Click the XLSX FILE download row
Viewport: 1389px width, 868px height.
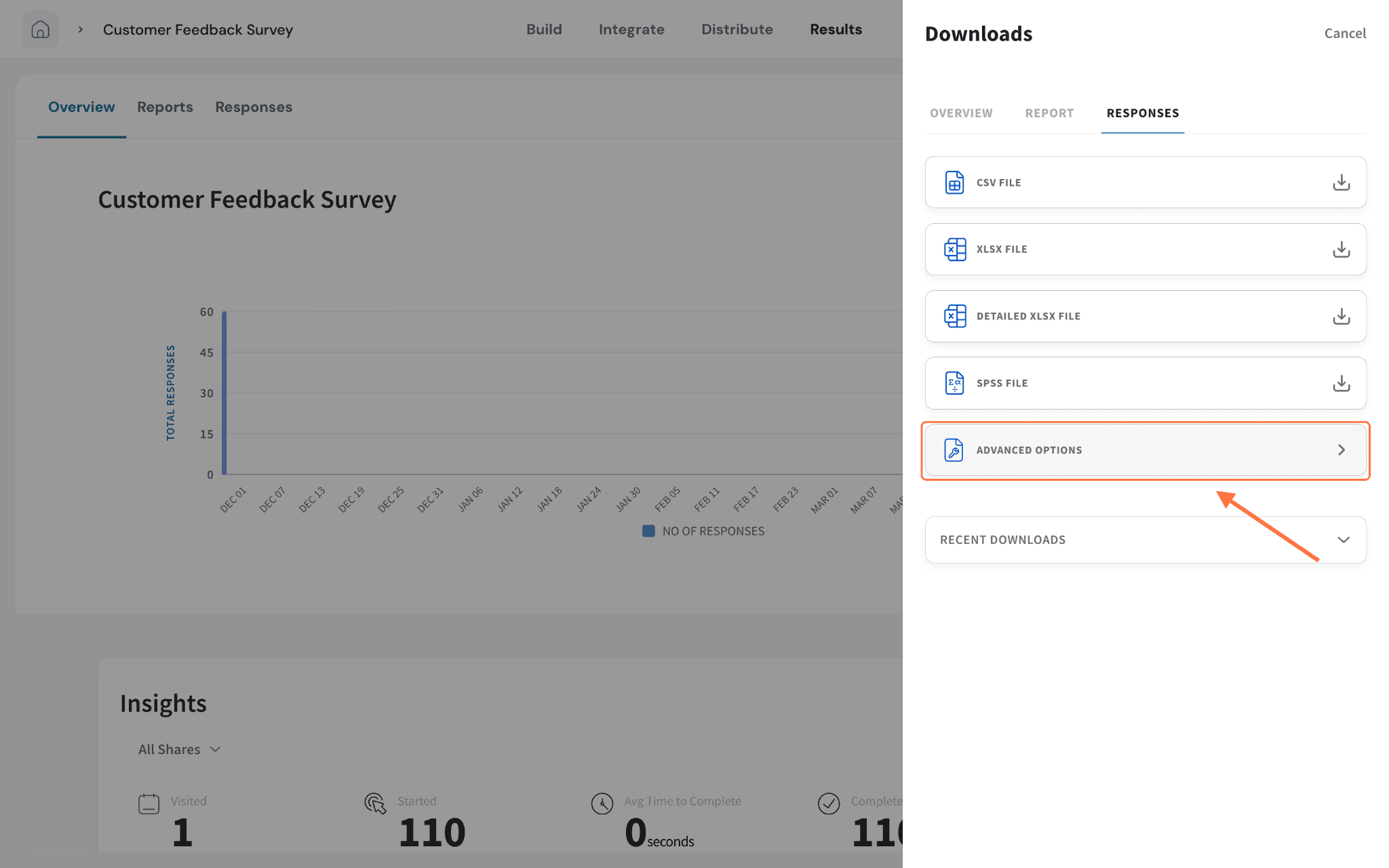[x=1146, y=250]
